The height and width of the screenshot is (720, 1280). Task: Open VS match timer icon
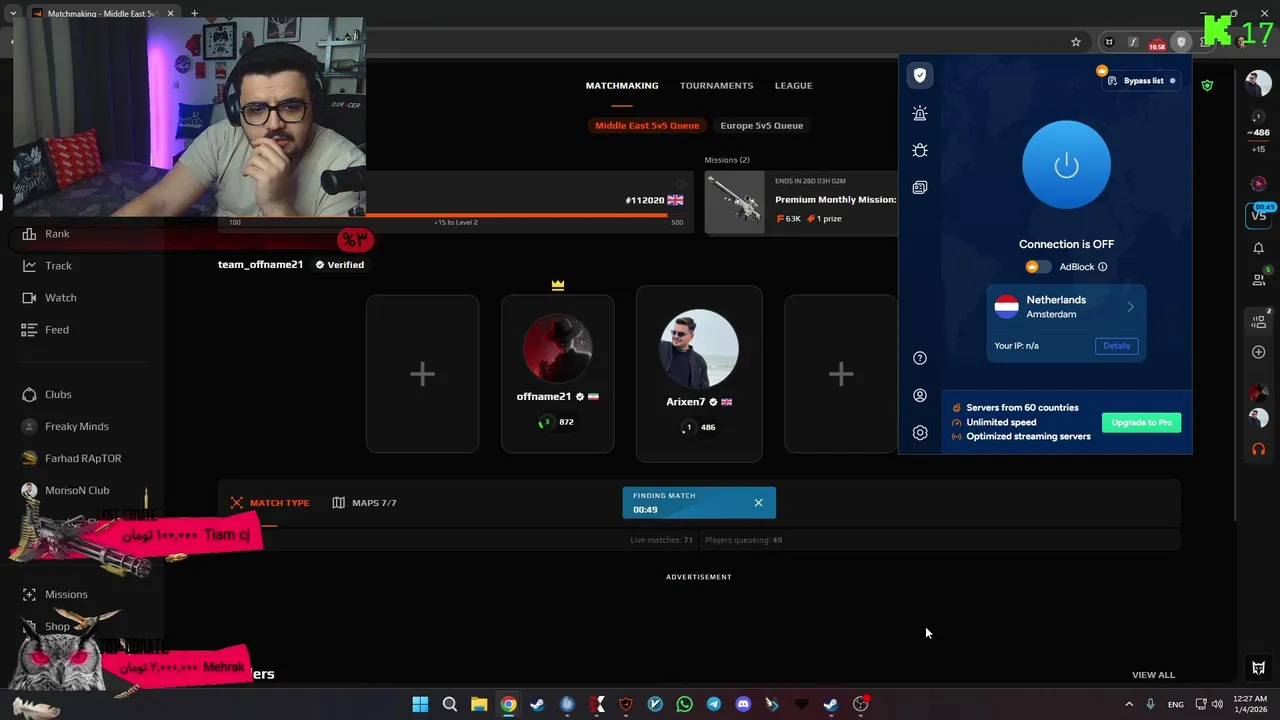pyautogui.click(x=1259, y=214)
